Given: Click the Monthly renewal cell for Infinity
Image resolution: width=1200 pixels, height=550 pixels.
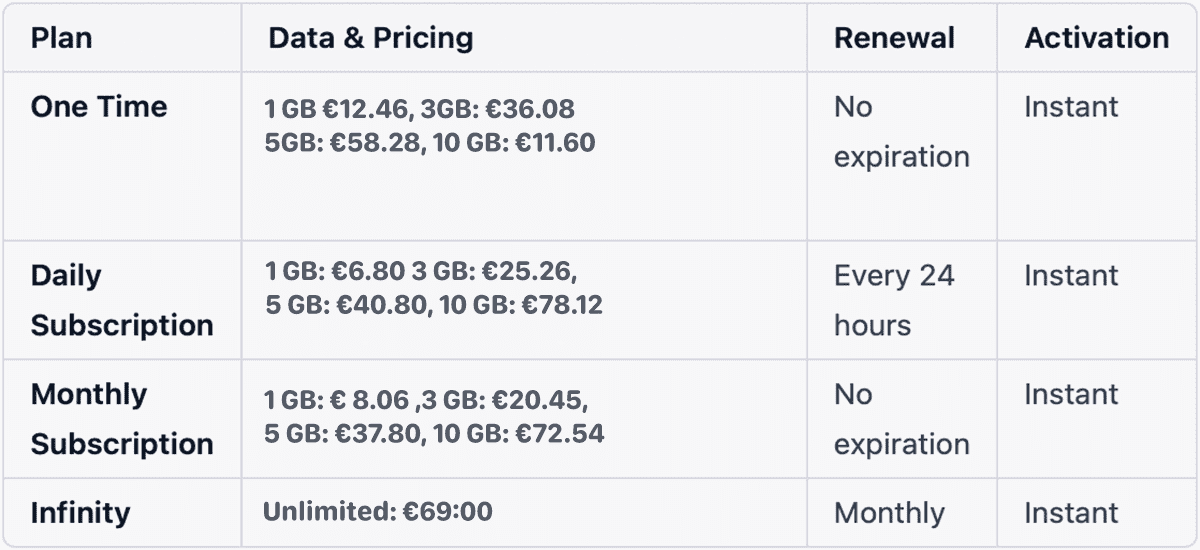Looking at the screenshot, I should coord(889,513).
